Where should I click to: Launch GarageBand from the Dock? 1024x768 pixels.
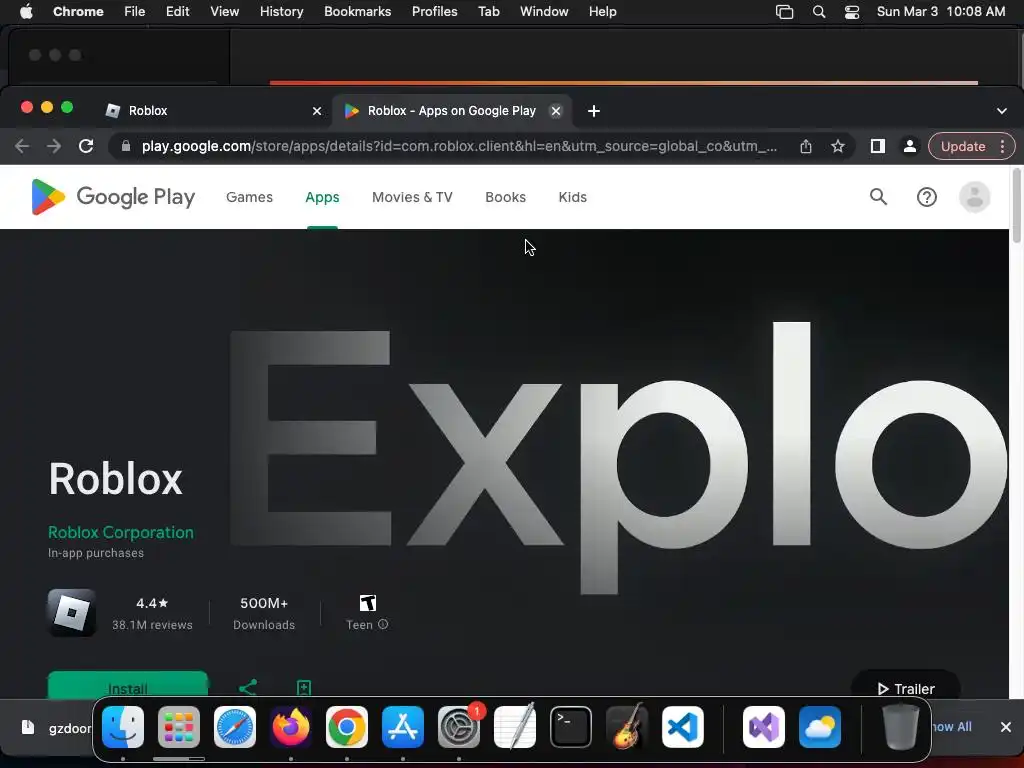627,727
